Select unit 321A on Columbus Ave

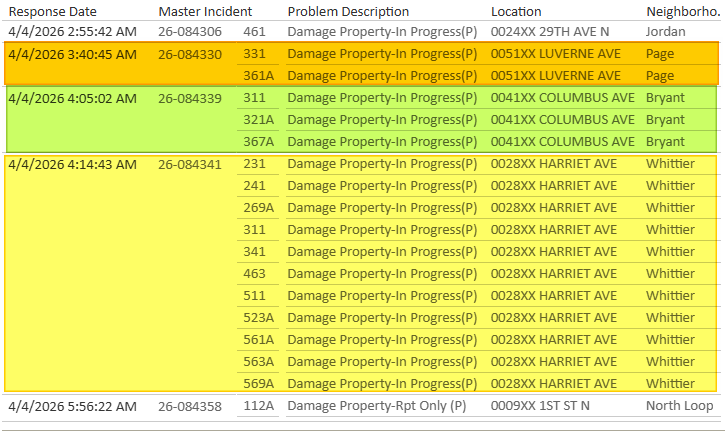[x=258, y=119]
